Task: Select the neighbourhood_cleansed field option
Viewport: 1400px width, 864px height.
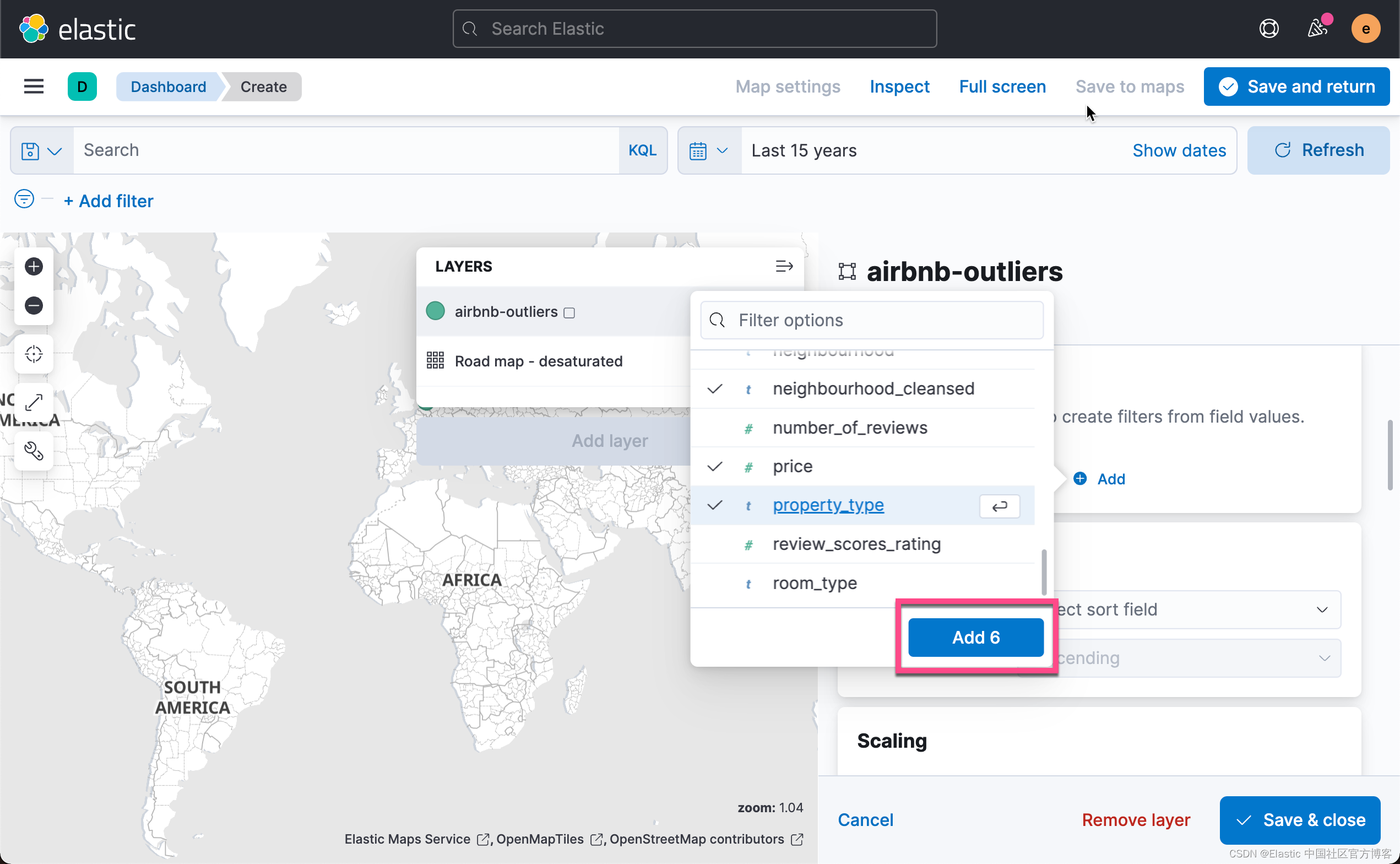Action: pyautogui.click(x=862, y=388)
